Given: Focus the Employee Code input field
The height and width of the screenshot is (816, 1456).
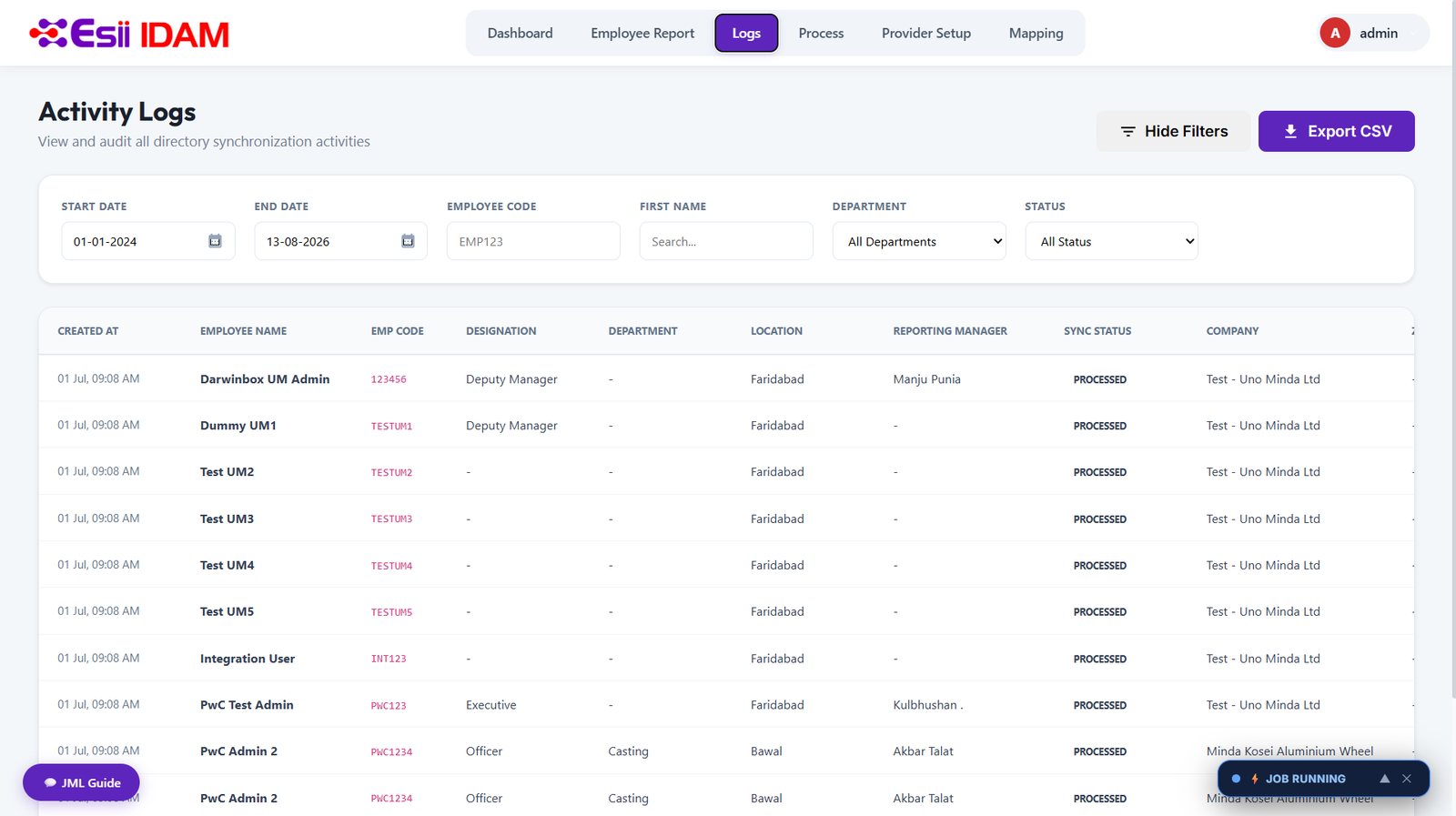Looking at the screenshot, I should 533,241.
